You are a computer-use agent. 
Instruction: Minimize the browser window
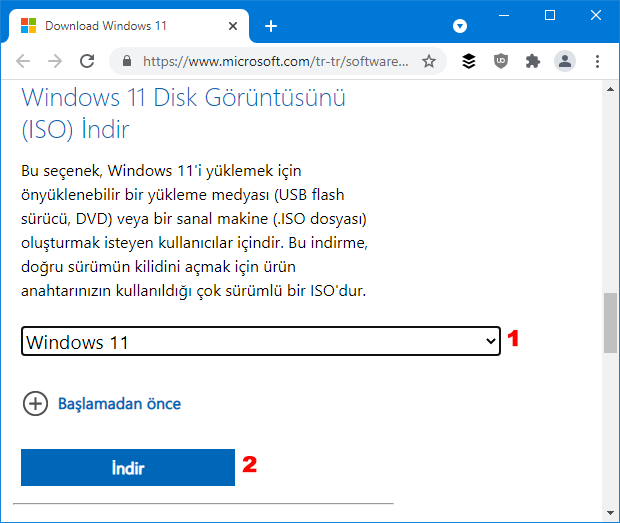pos(504,16)
